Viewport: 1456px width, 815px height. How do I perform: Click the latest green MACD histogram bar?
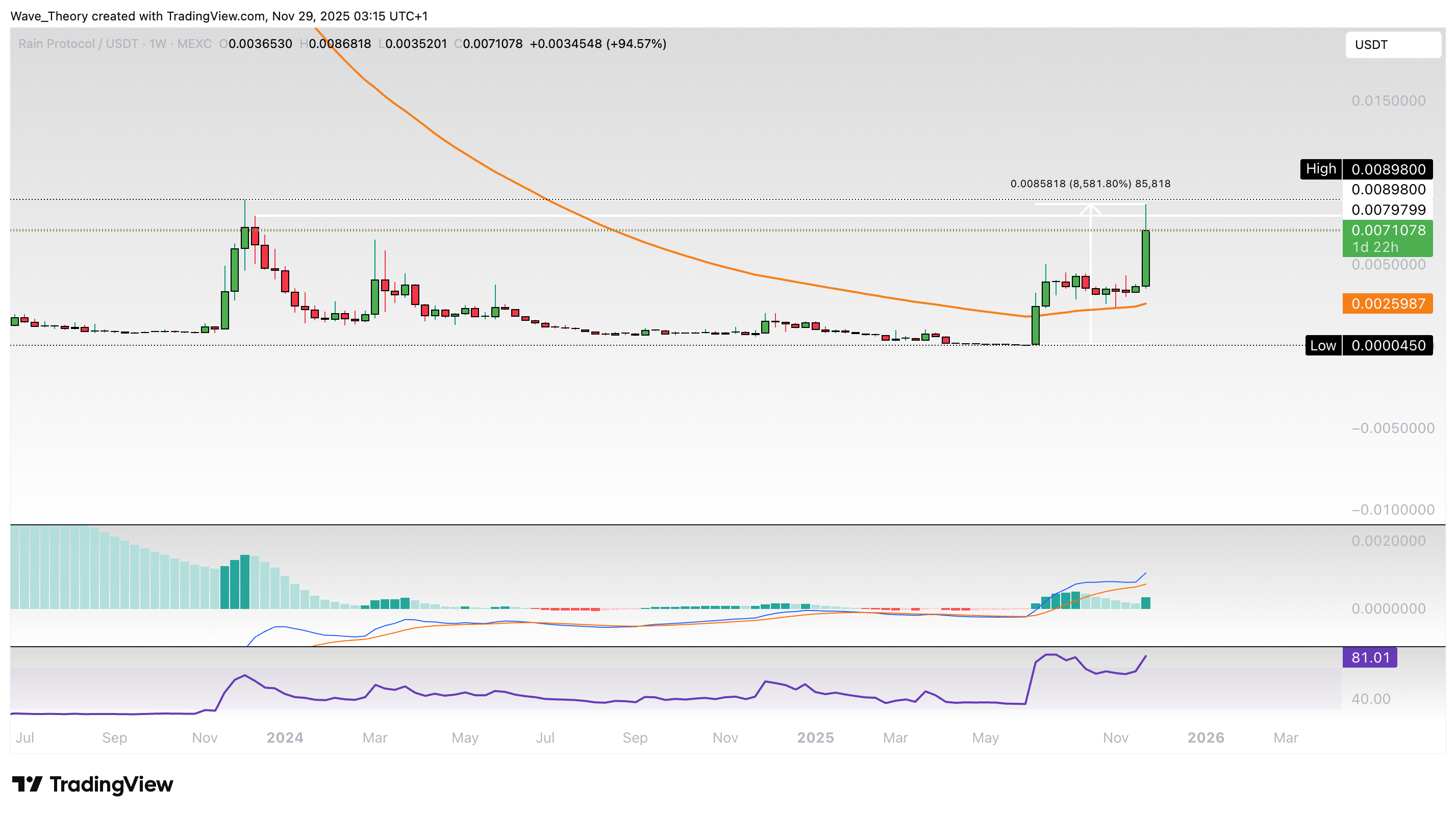click(1146, 602)
